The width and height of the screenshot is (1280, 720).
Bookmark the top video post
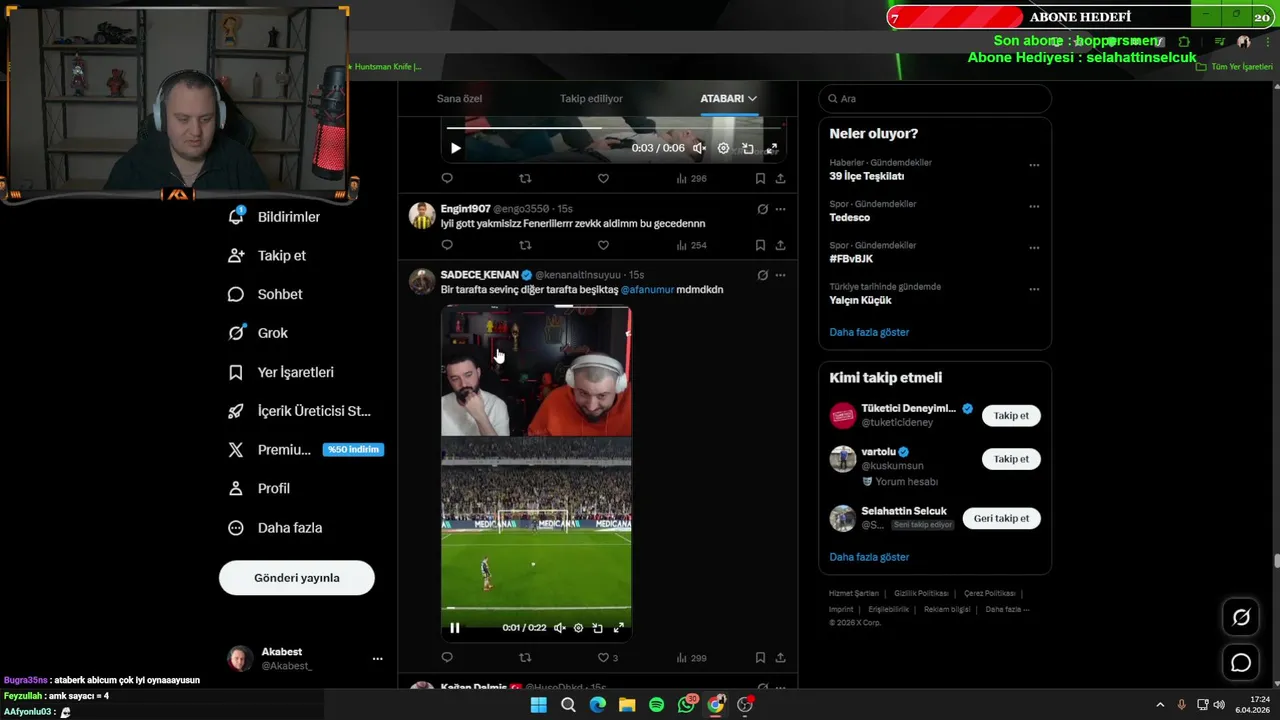760,178
